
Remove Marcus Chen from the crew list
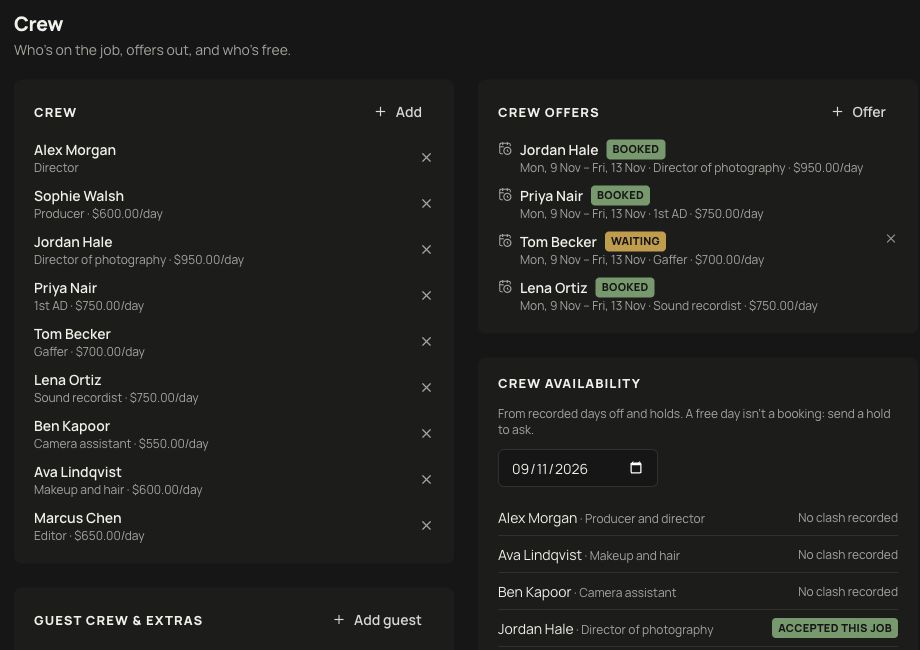coord(427,526)
